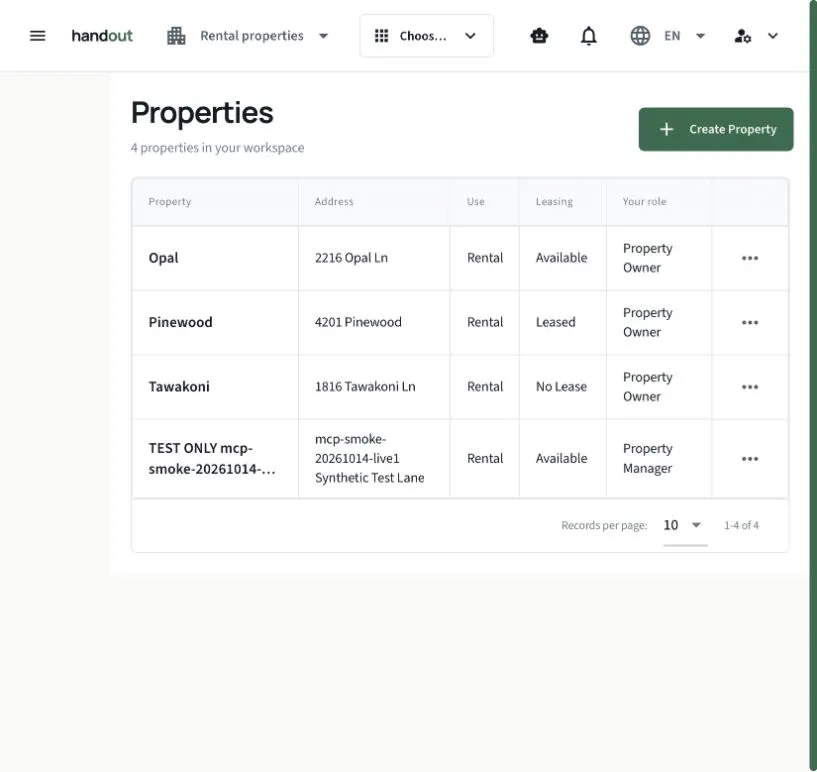Open the Records per page dropdown
The width and height of the screenshot is (817, 772).
pyautogui.click(x=685, y=525)
